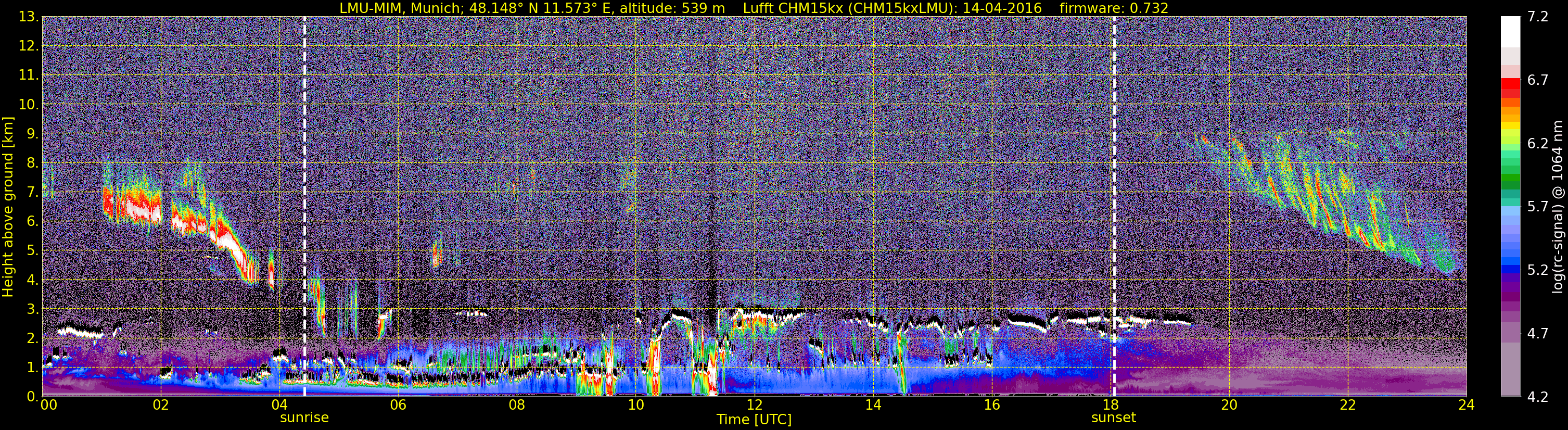Click height axis tick label '5.'
Viewport: 1568px width, 430px height.
(33, 251)
